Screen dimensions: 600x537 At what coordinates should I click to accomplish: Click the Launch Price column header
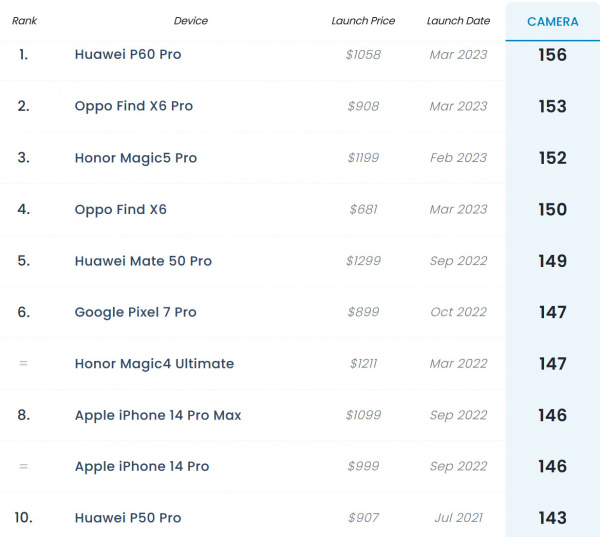click(x=363, y=21)
